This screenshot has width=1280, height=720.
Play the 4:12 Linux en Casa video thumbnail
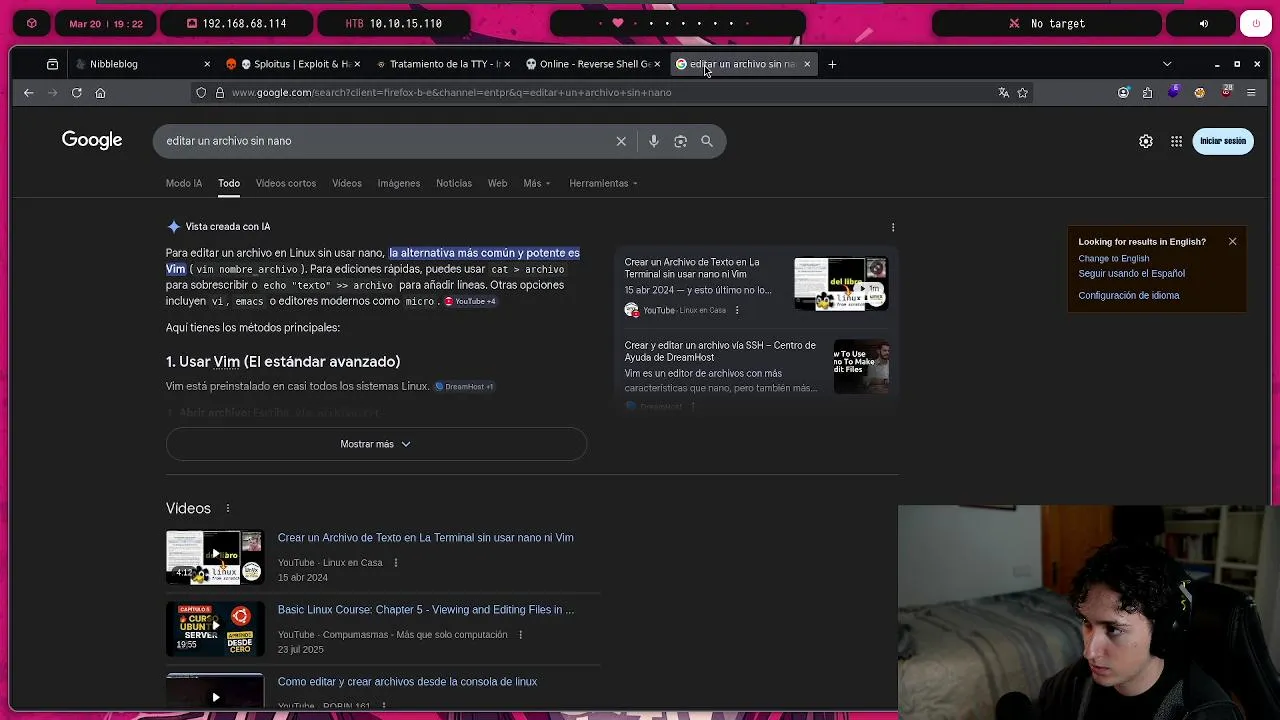coord(215,556)
